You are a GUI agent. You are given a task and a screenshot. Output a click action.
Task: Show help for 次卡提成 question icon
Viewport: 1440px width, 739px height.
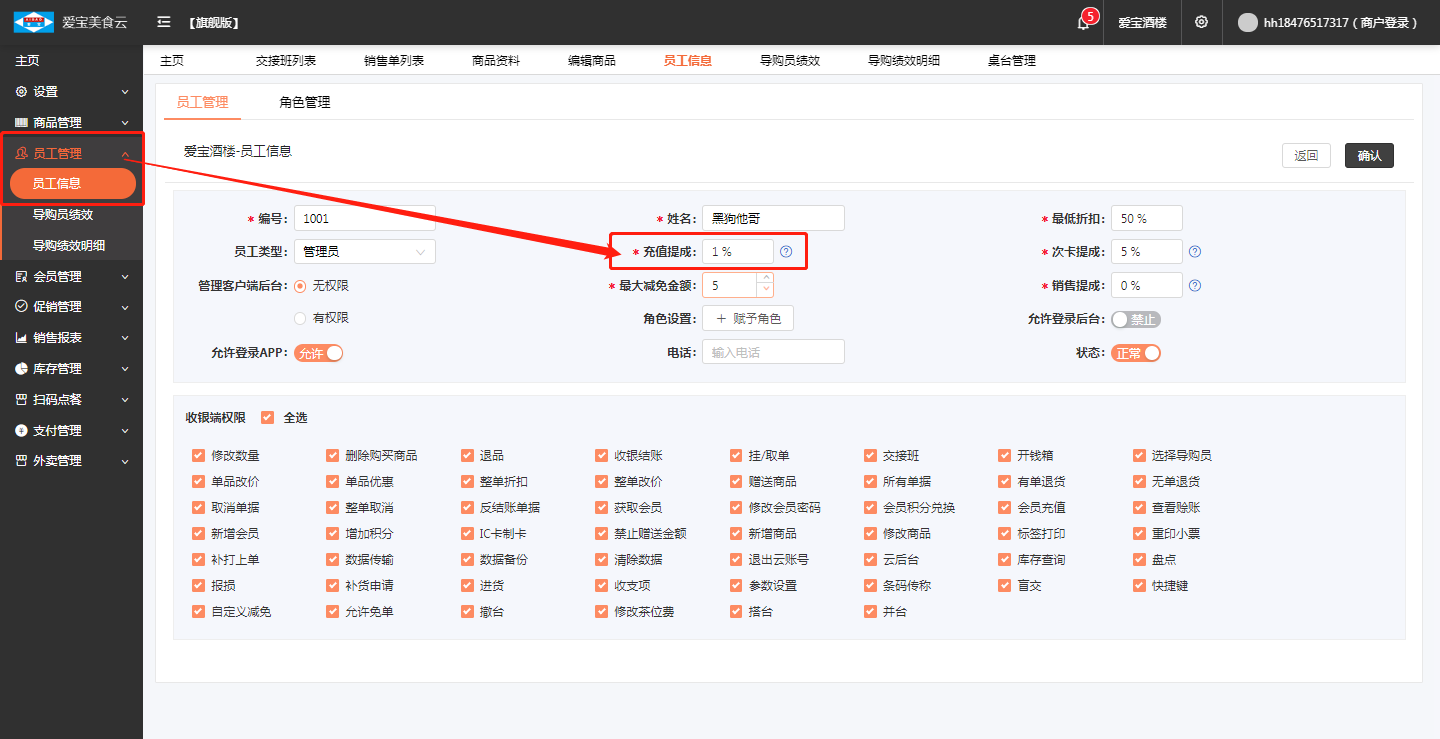click(1195, 252)
